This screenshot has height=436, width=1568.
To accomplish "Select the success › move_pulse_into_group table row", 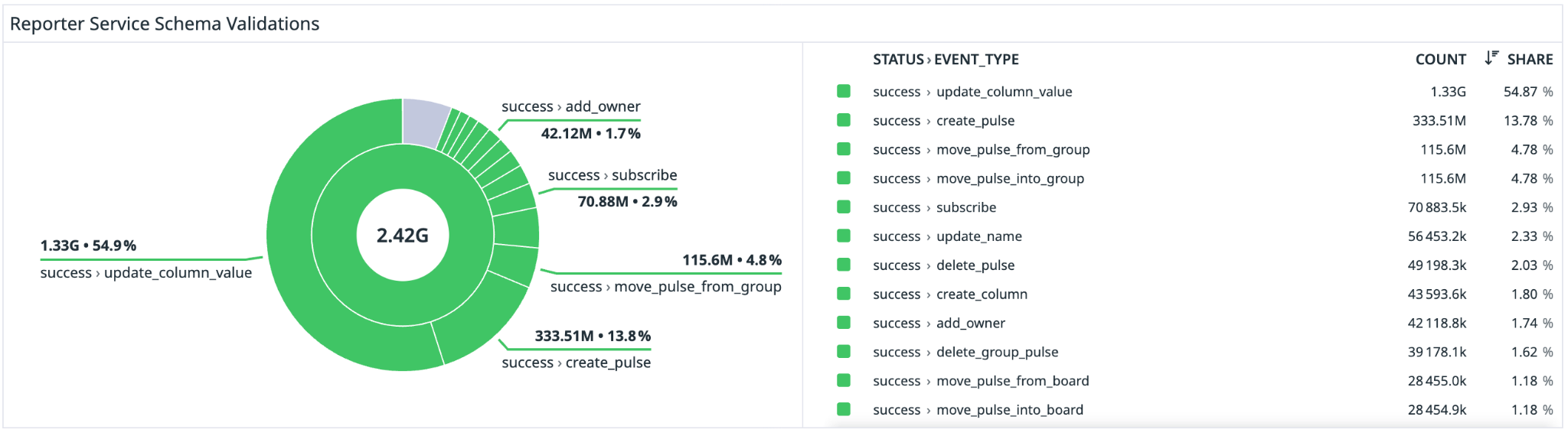I will 978,179.
